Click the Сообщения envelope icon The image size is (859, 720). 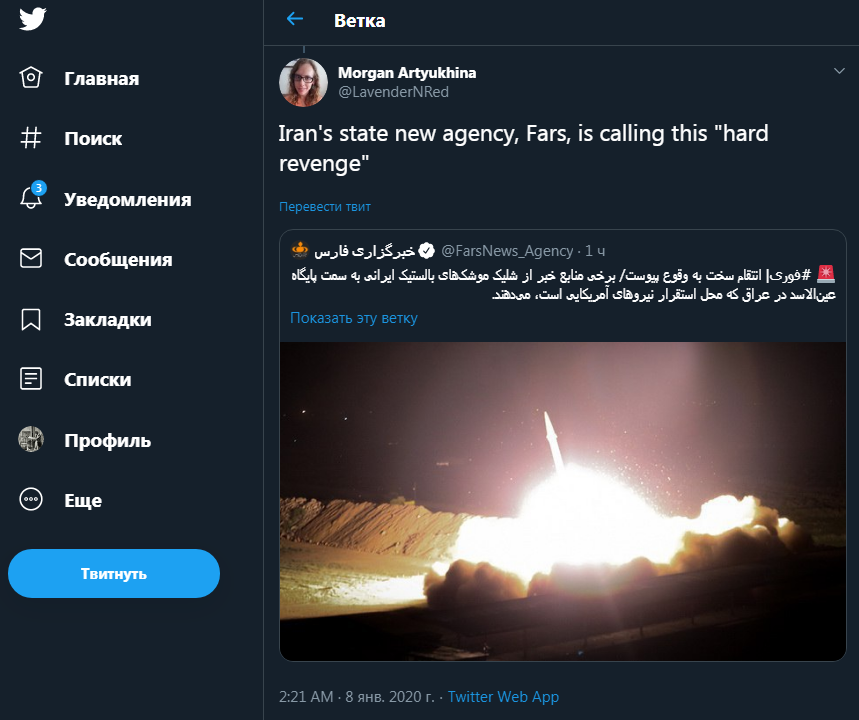(31, 259)
